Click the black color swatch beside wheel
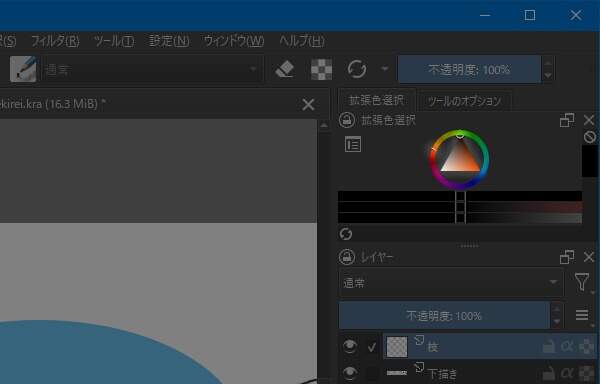The height and width of the screenshot is (384, 600). 589,161
